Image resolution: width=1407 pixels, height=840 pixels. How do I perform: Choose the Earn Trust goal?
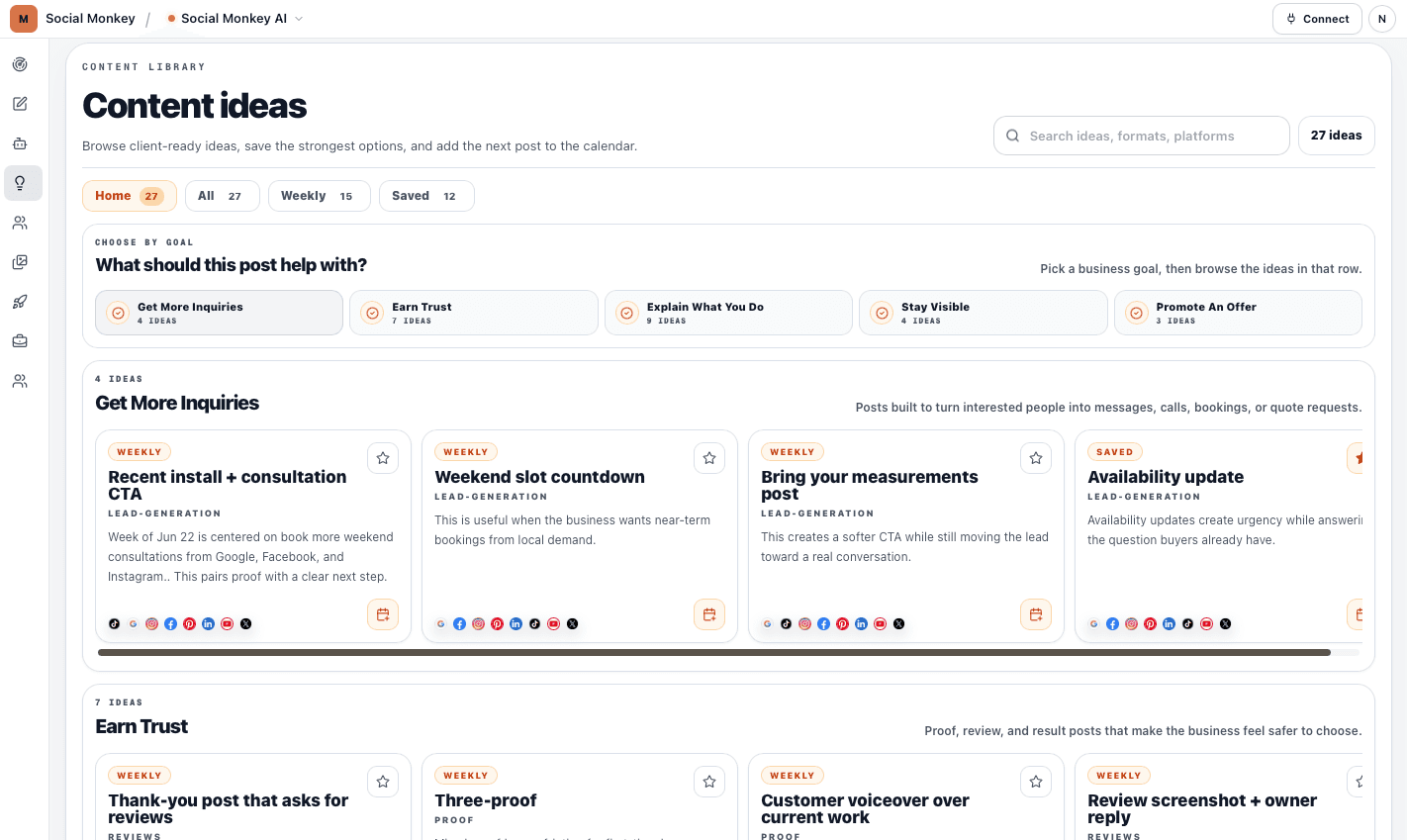474,313
